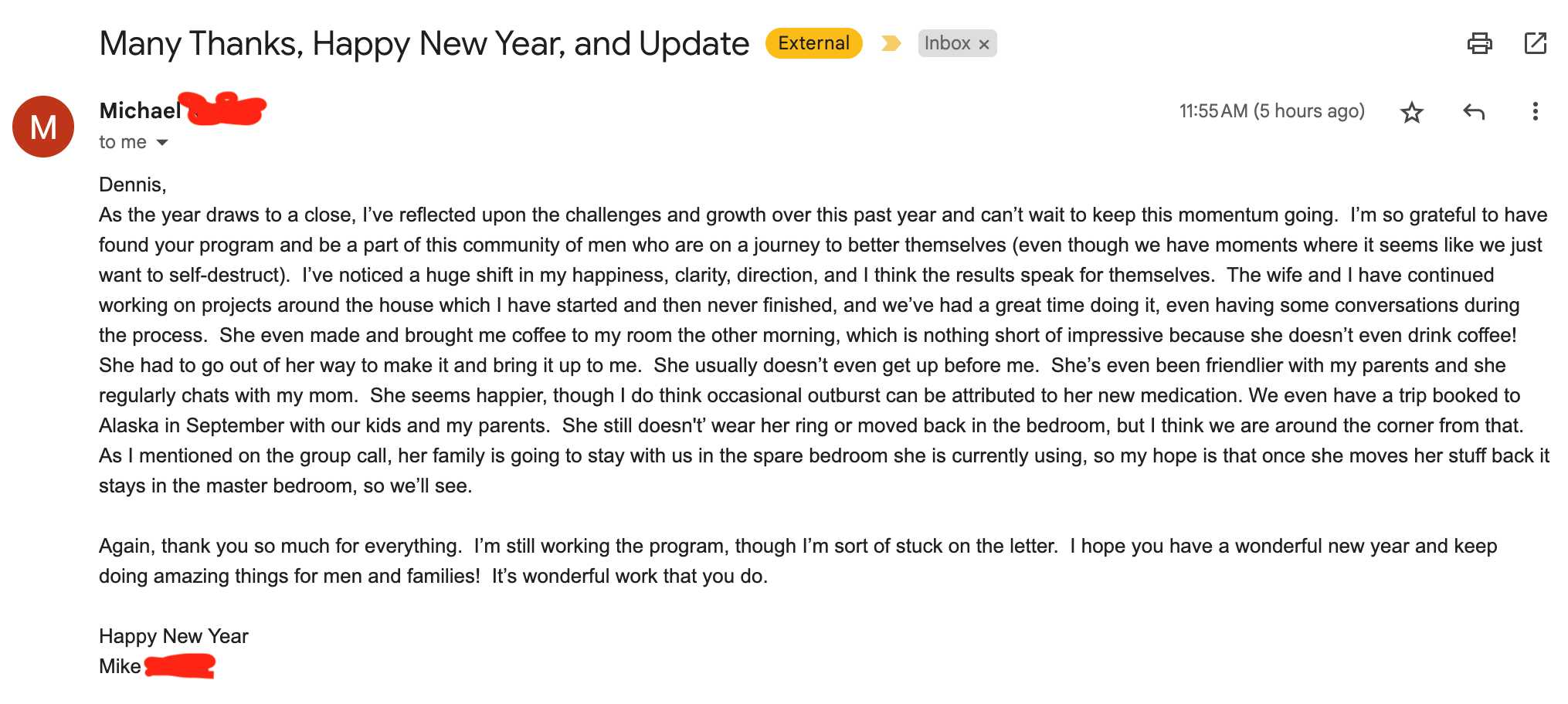Click the yellow External tag

point(813,43)
